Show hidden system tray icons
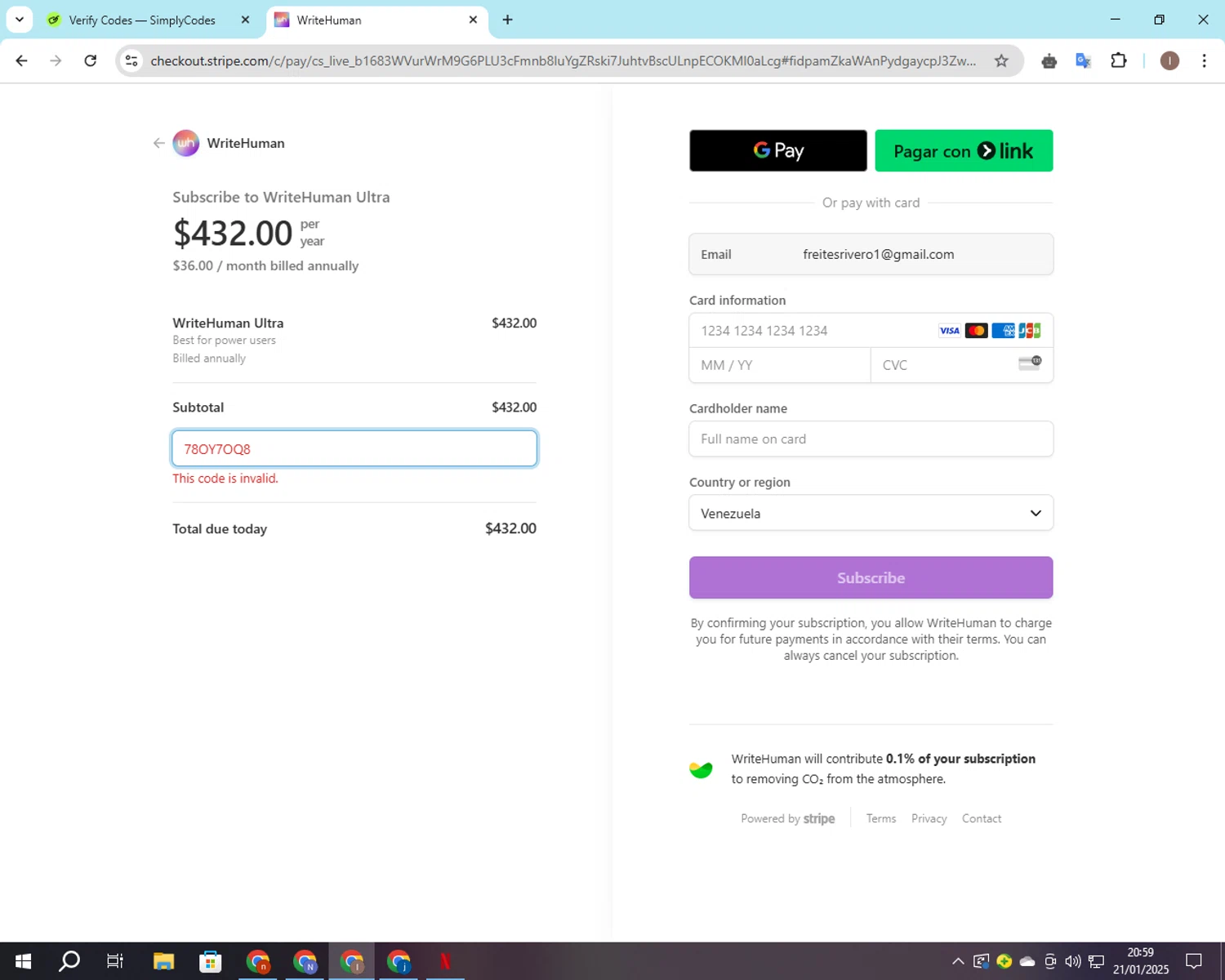This screenshot has height=980, width=1225. 958,961
